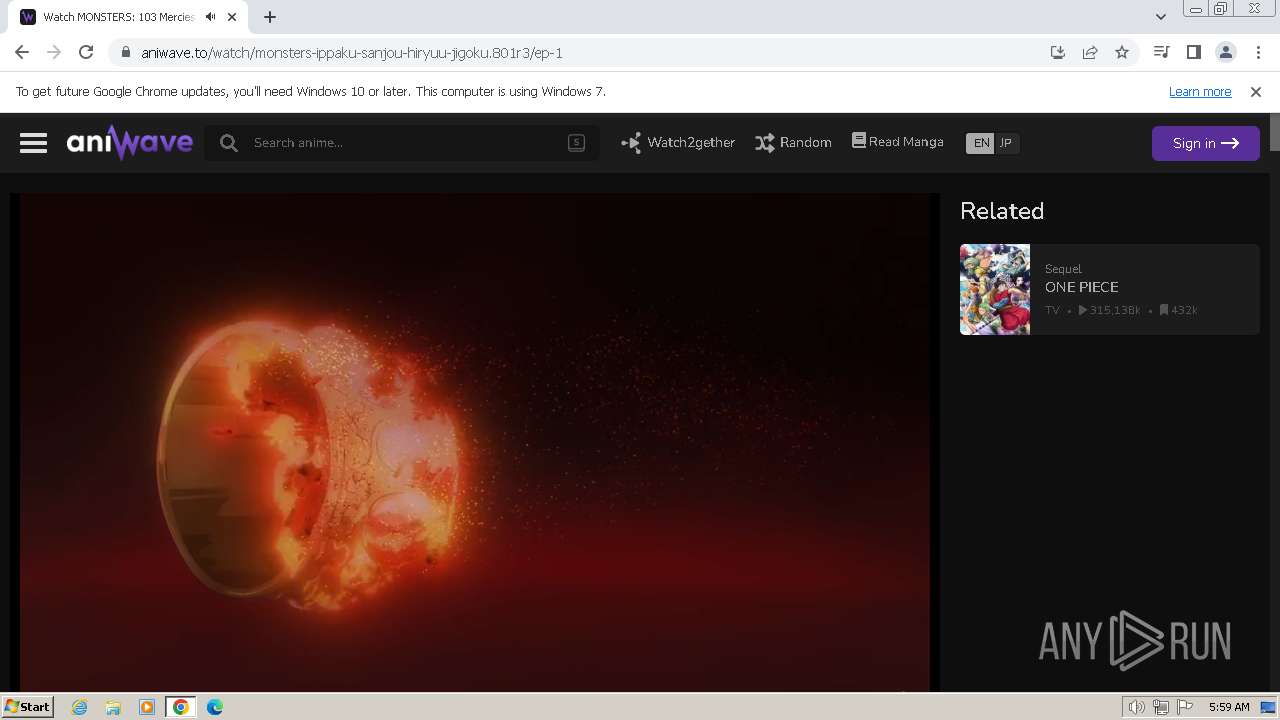Open the volume tray icon
Screen dimensions: 1280x720
(1136, 707)
